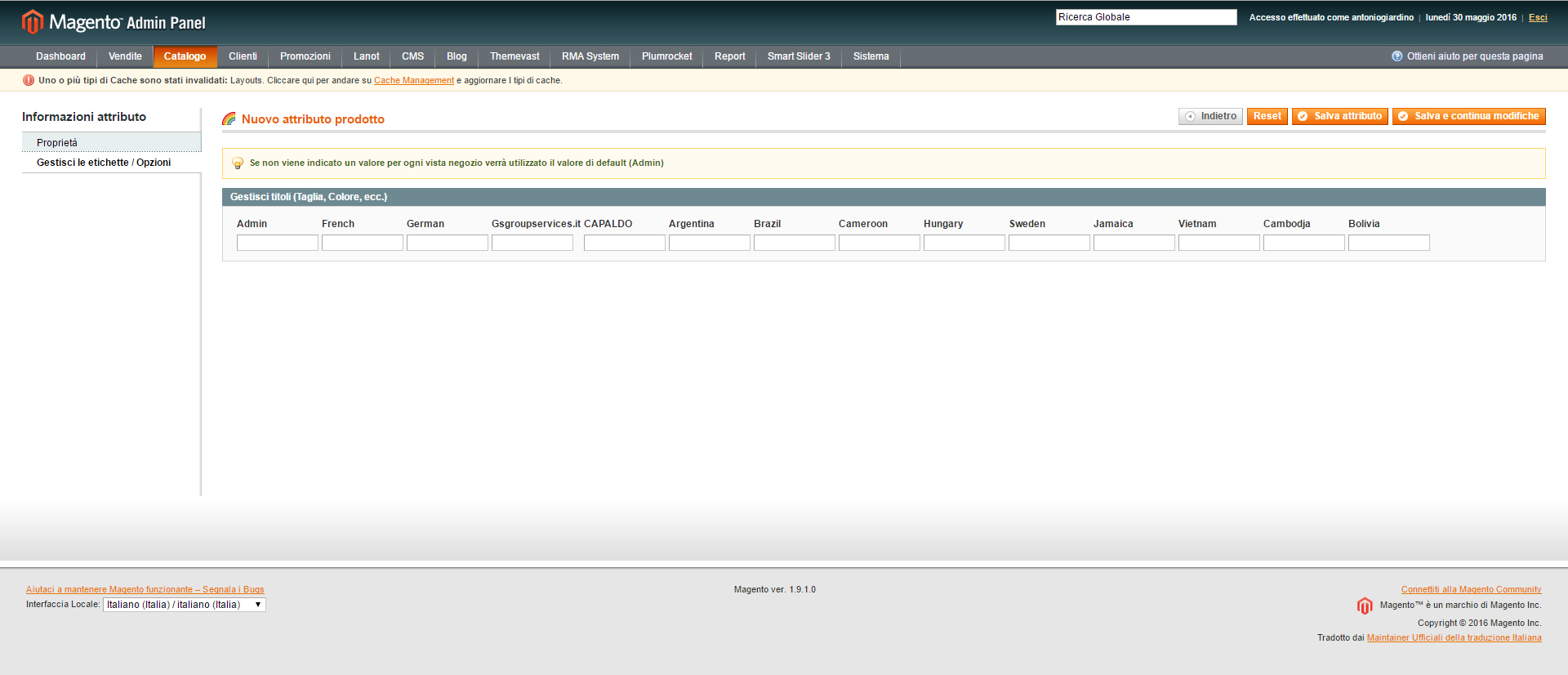Click the Salva attributo button
The width and height of the screenshot is (1568, 675).
tap(1340, 116)
